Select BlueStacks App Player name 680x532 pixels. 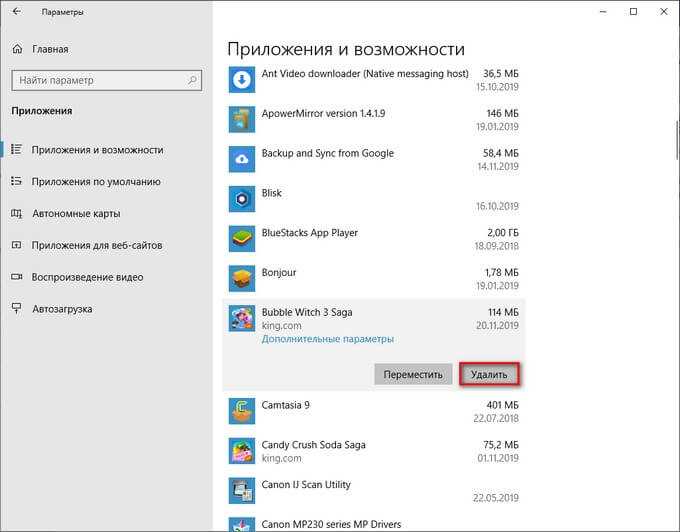pos(310,233)
